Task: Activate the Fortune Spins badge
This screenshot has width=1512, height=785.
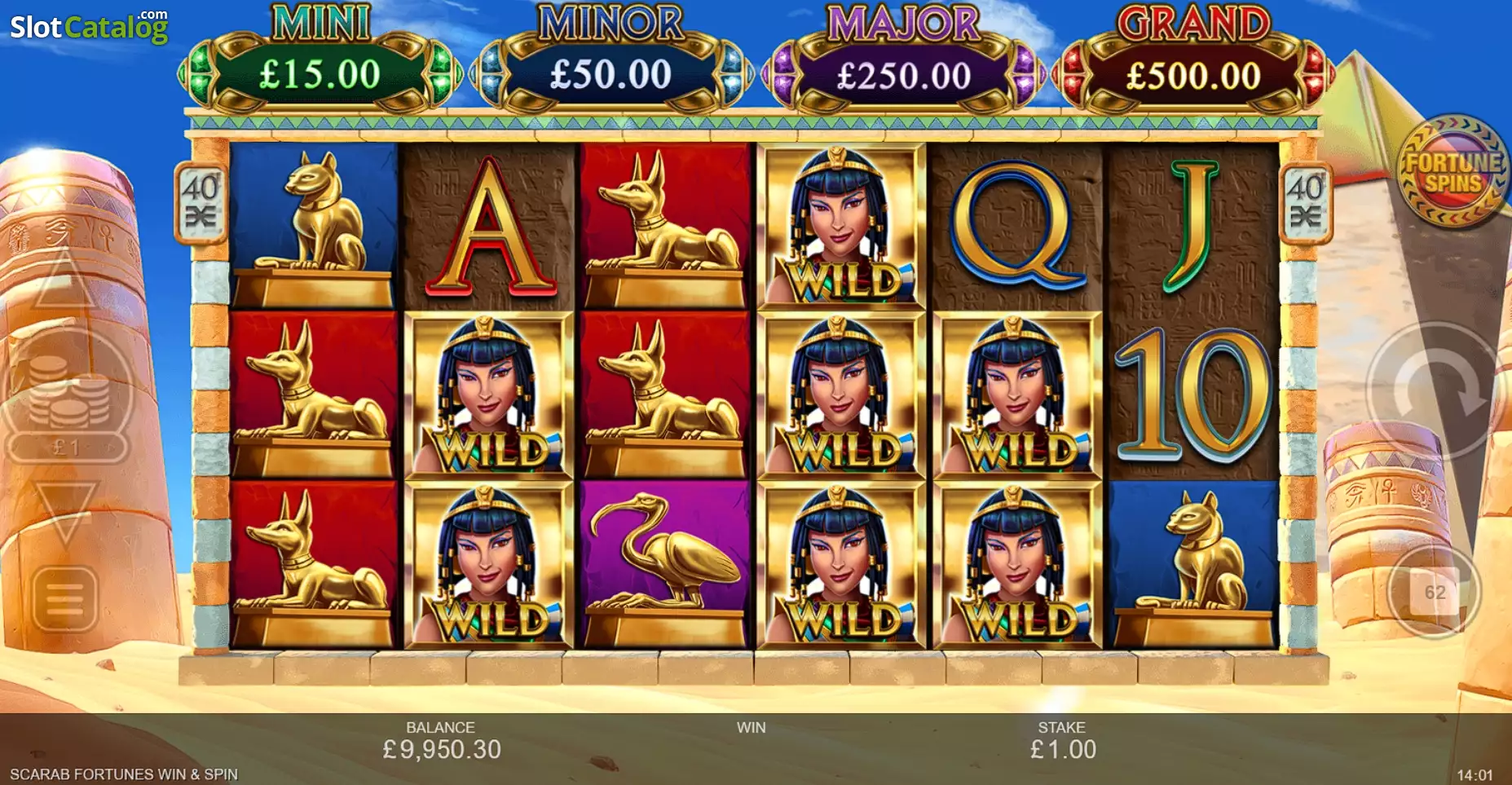Action: (x=1453, y=170)
